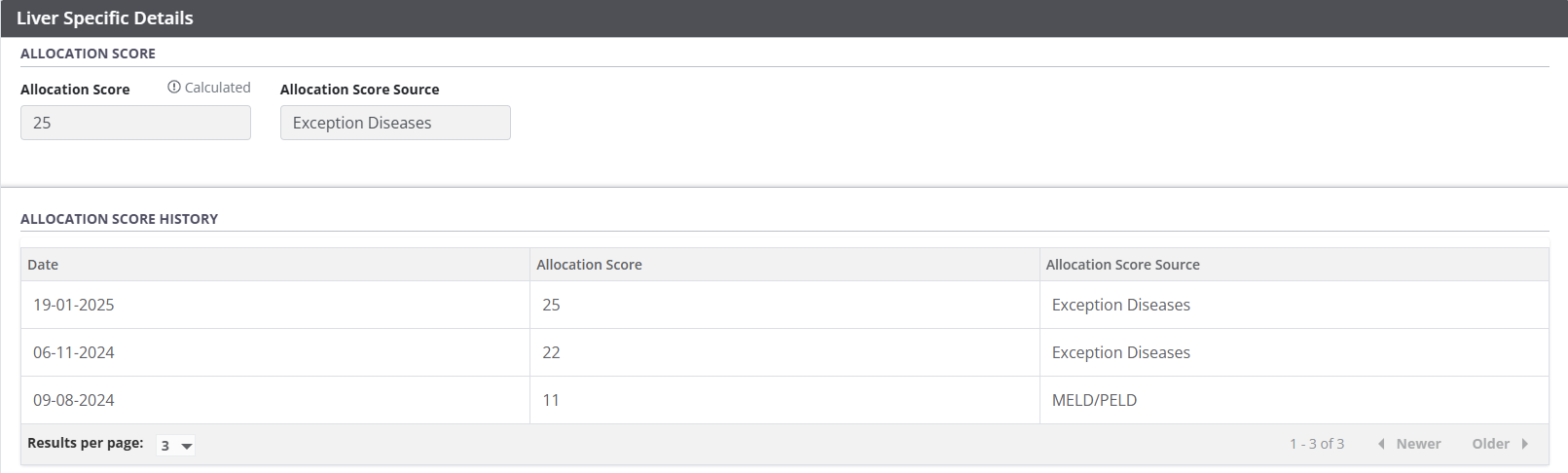Click the Older pagination link
The width and height of the screenshot is (1568, 473).
pyautogui.click(x=1490, y=444)
